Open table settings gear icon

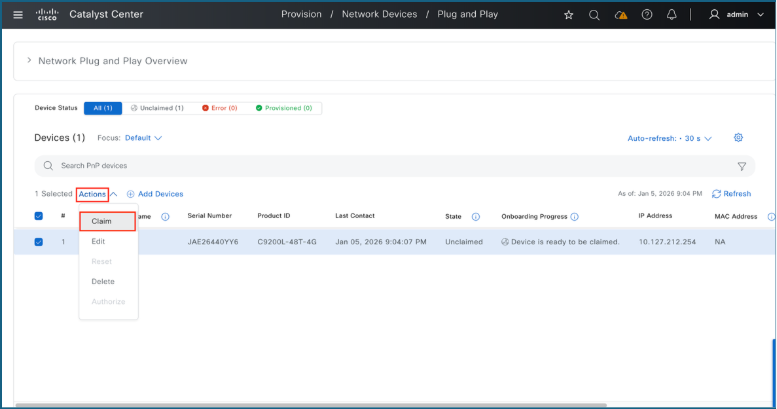(x=738, y=138)
